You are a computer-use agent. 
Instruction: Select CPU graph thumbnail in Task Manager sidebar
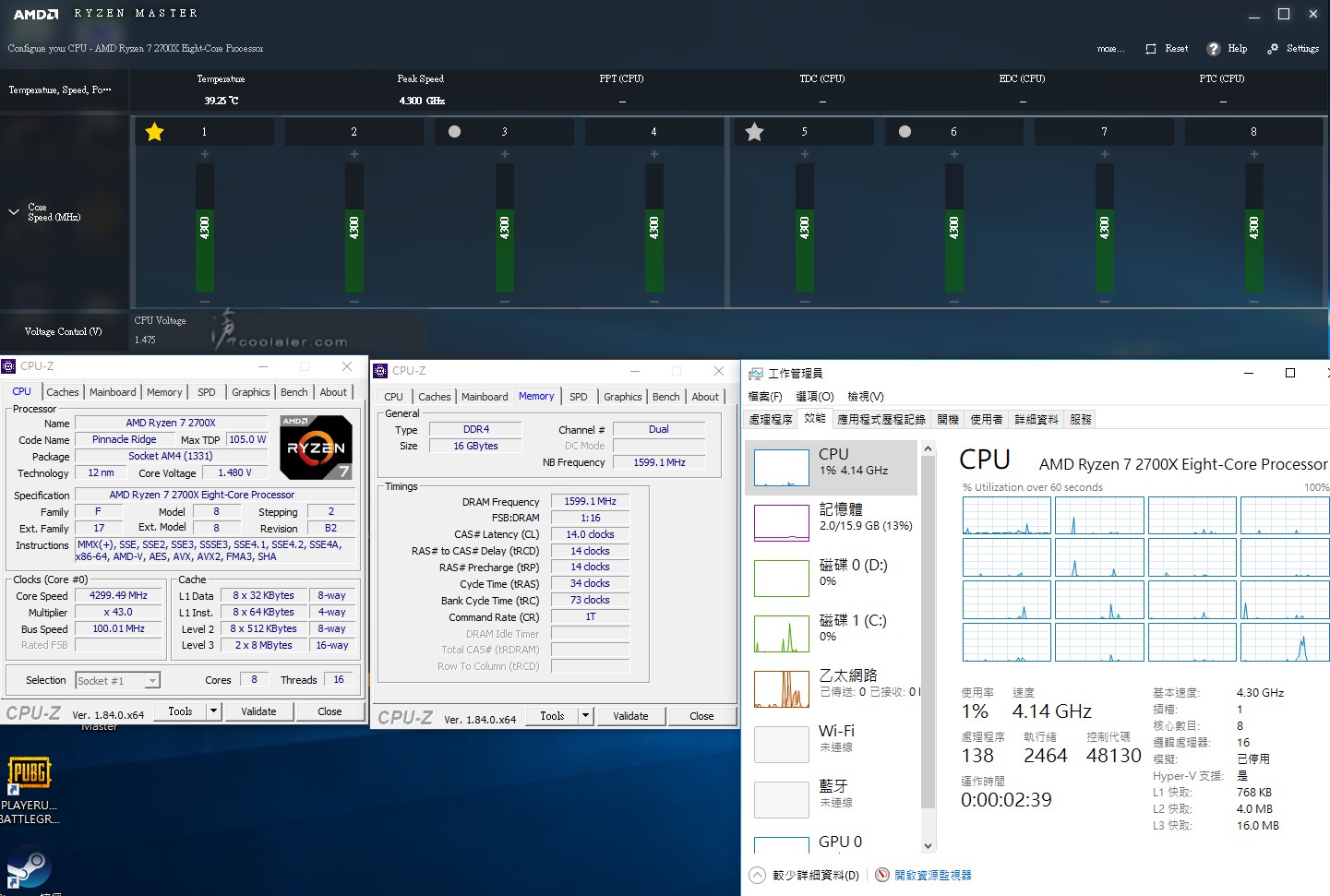pyautogui.click(x=782, y=468)
